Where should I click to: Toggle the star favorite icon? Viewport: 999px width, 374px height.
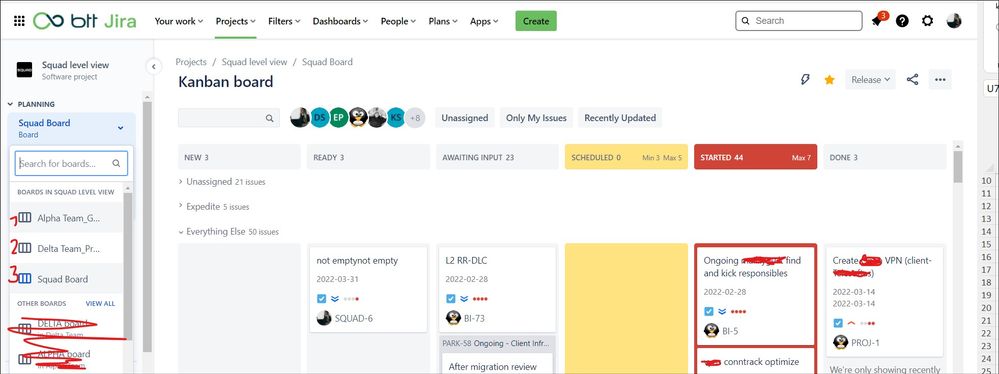pos(830,80)
